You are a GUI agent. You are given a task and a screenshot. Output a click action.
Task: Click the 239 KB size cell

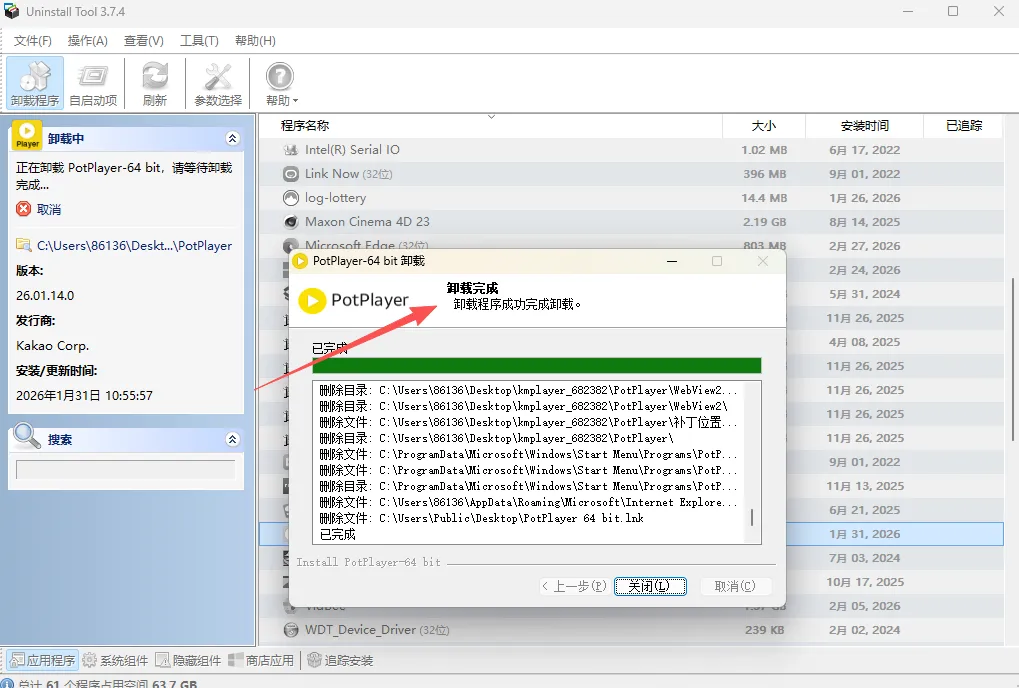(x=764, y=630)
